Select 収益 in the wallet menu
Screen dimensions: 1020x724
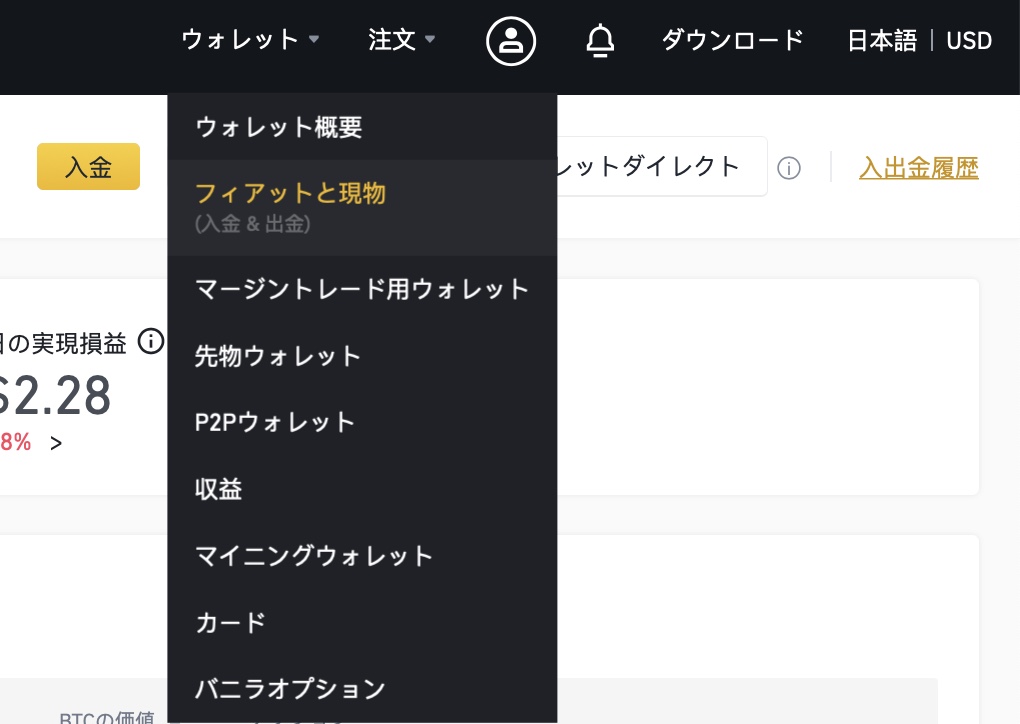pyautogui.click(x=362, y=489)
